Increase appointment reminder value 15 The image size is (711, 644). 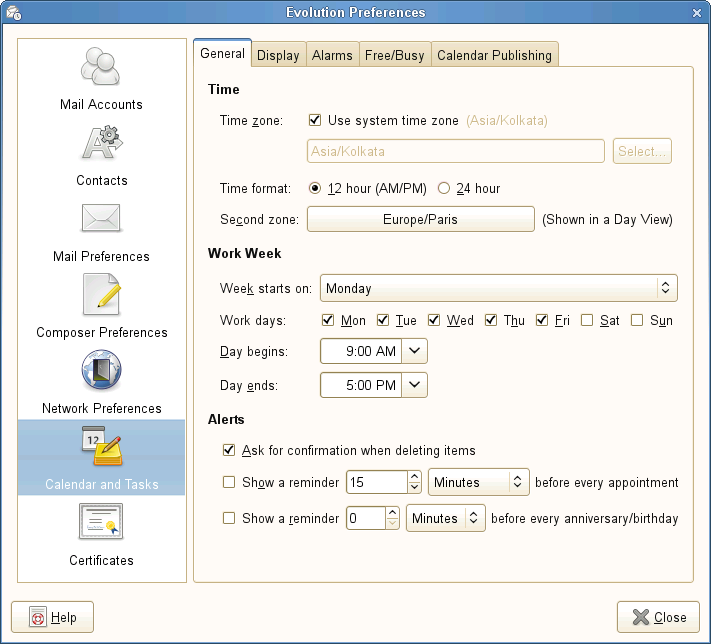(x=414, y=477)
